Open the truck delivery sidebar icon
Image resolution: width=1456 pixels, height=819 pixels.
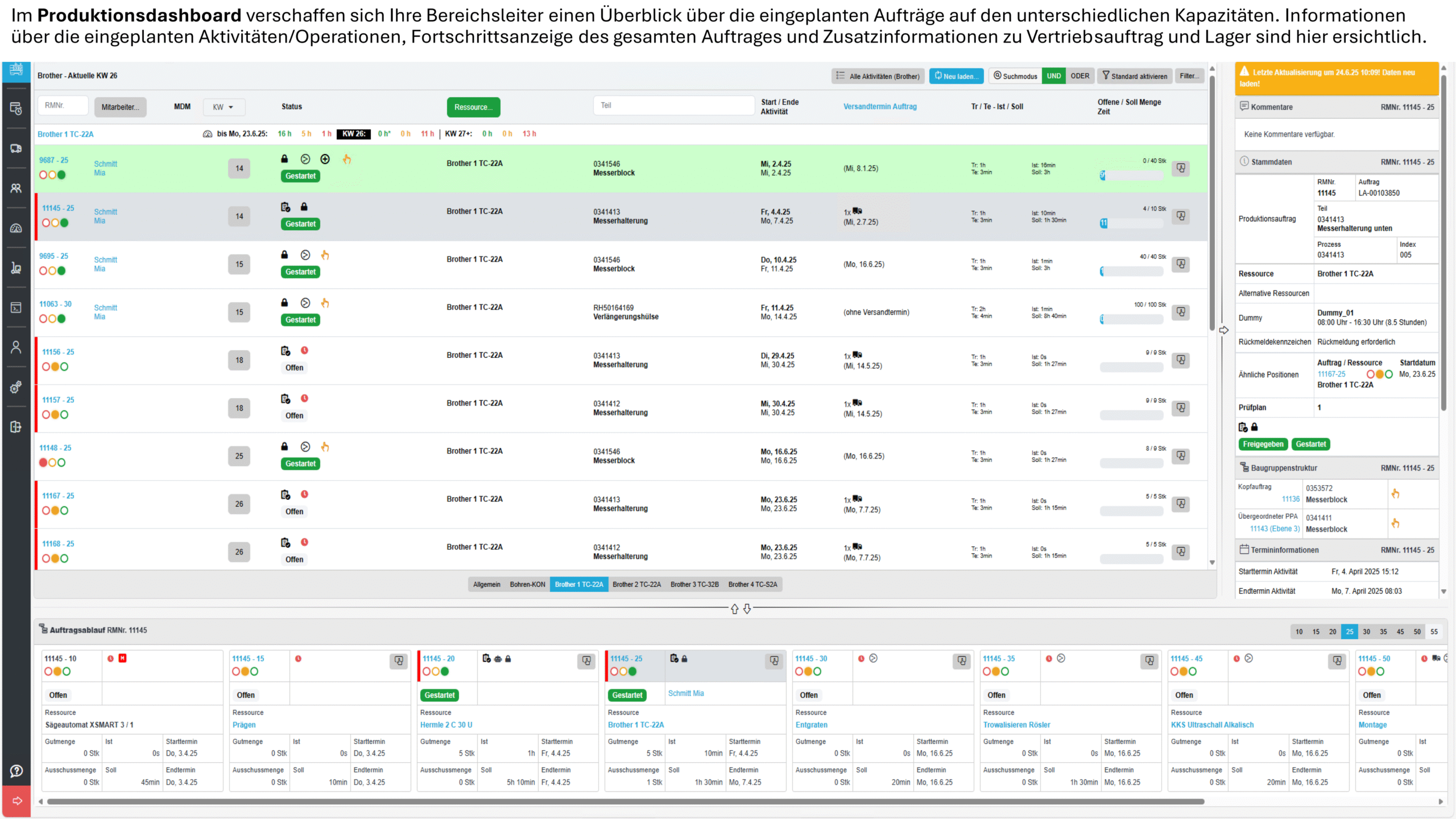coord(16,148)
